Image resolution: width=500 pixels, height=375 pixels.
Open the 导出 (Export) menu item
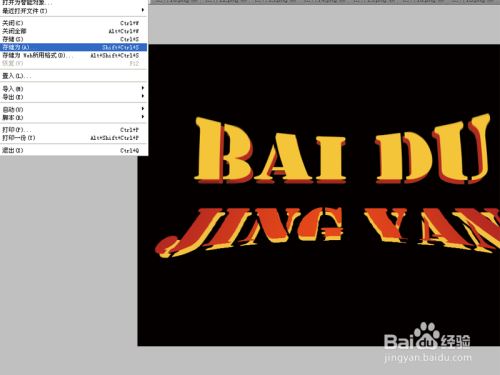74,97
